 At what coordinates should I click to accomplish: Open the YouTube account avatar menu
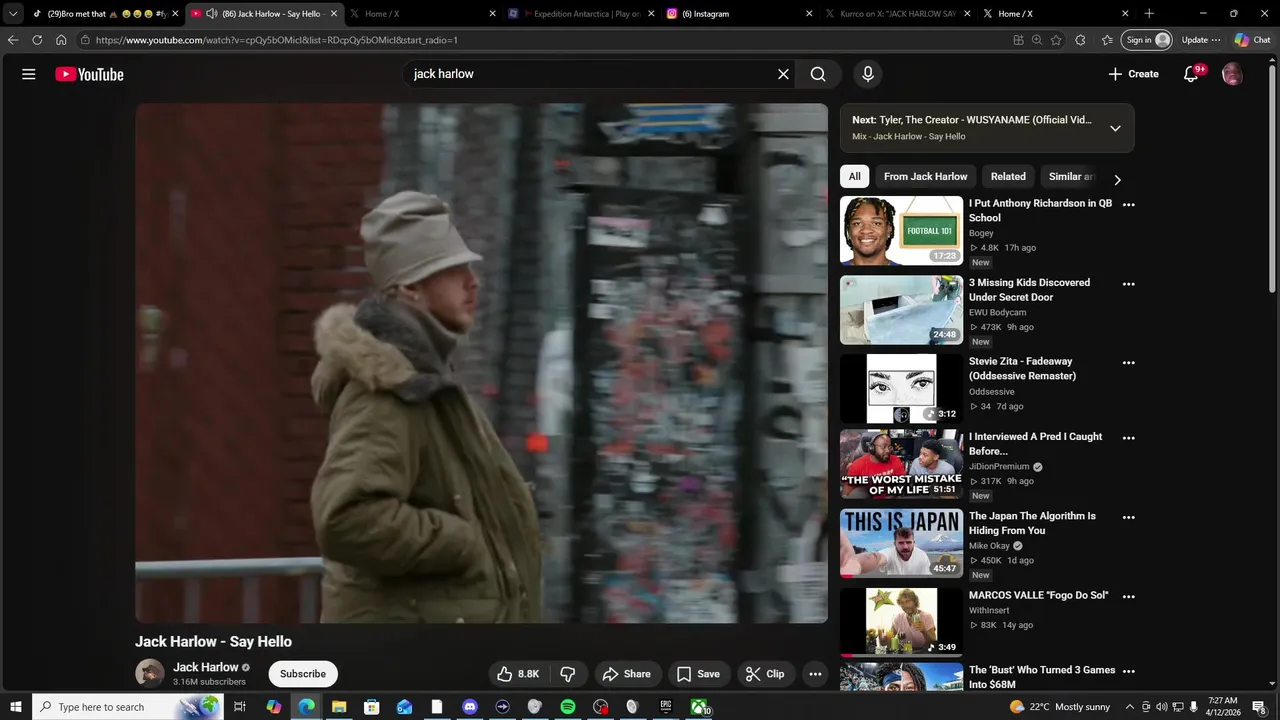[x=1232, y=74]
